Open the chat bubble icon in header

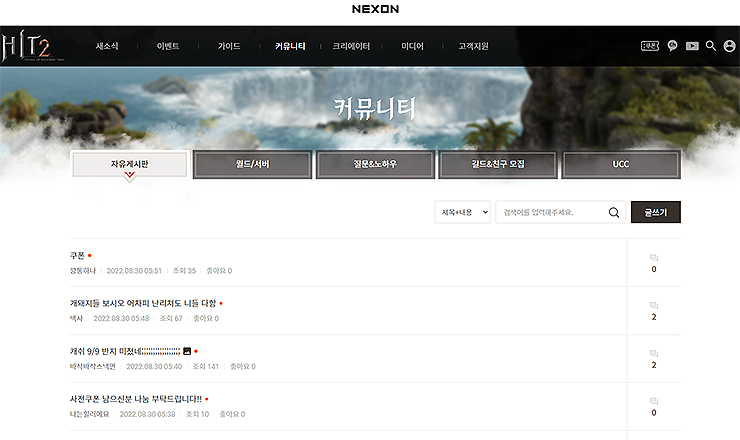pyautogui.click(x=673, y=46)
